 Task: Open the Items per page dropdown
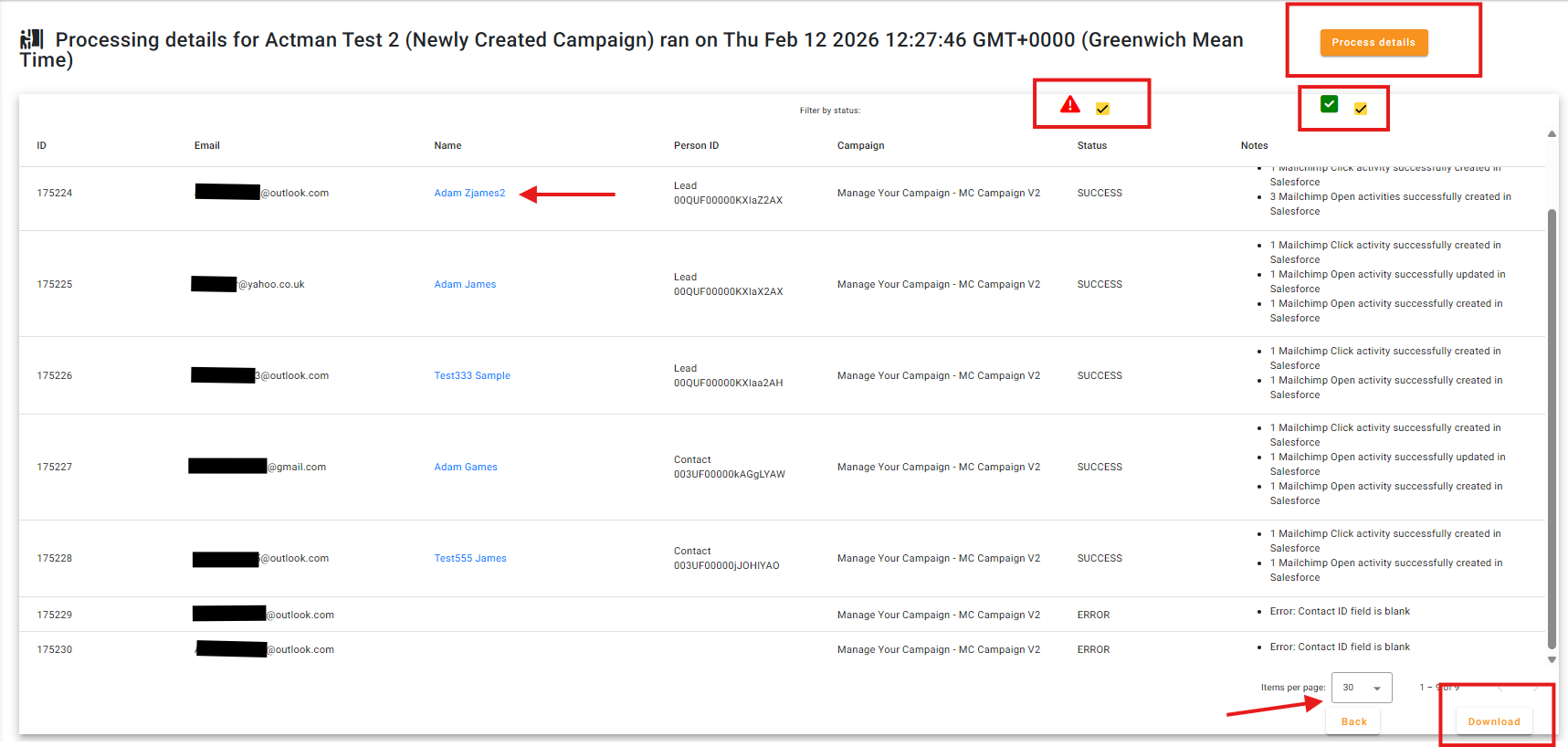tap(1361, 688)
